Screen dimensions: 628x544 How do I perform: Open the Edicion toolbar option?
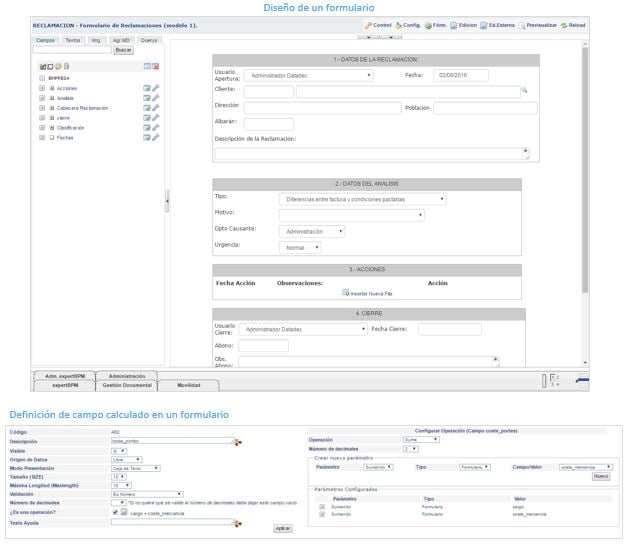(x=463, y=25)
